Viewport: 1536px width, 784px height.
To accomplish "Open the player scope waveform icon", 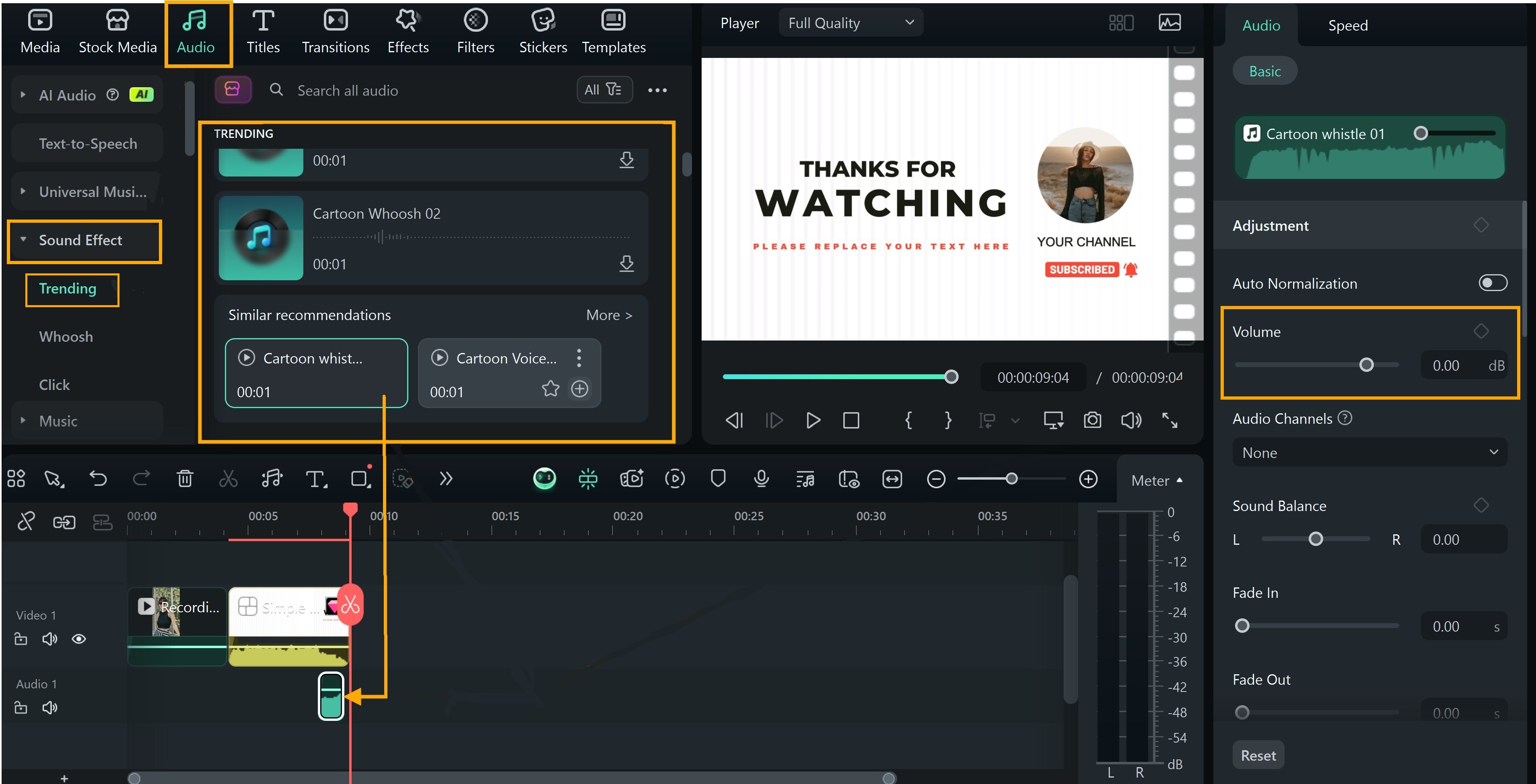I will pyautogui.click(x=1170, y=23).
